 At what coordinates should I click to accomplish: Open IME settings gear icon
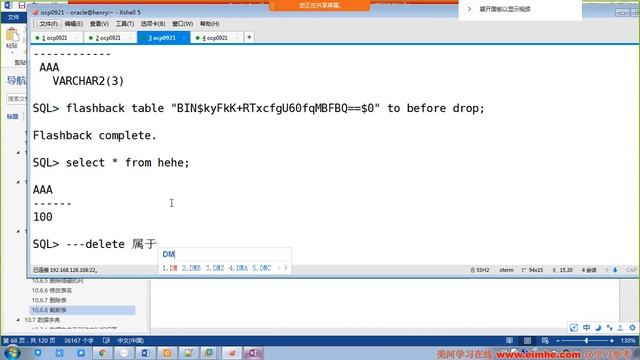tap(632, 328)
